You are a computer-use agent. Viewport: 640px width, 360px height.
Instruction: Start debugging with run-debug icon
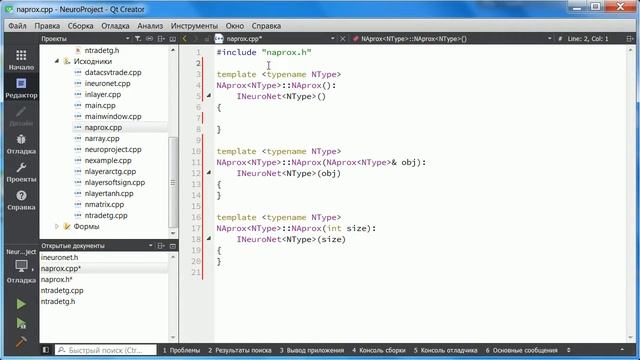(x=21, y=323)
